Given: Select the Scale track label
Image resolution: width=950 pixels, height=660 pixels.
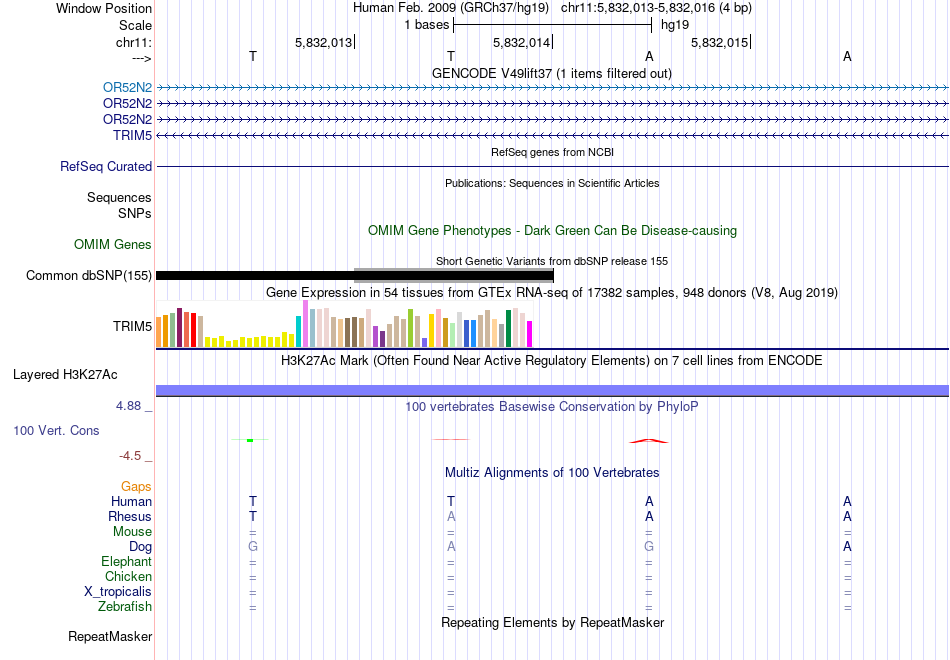Looking at the screenshot, I should [x=135, y=25].
